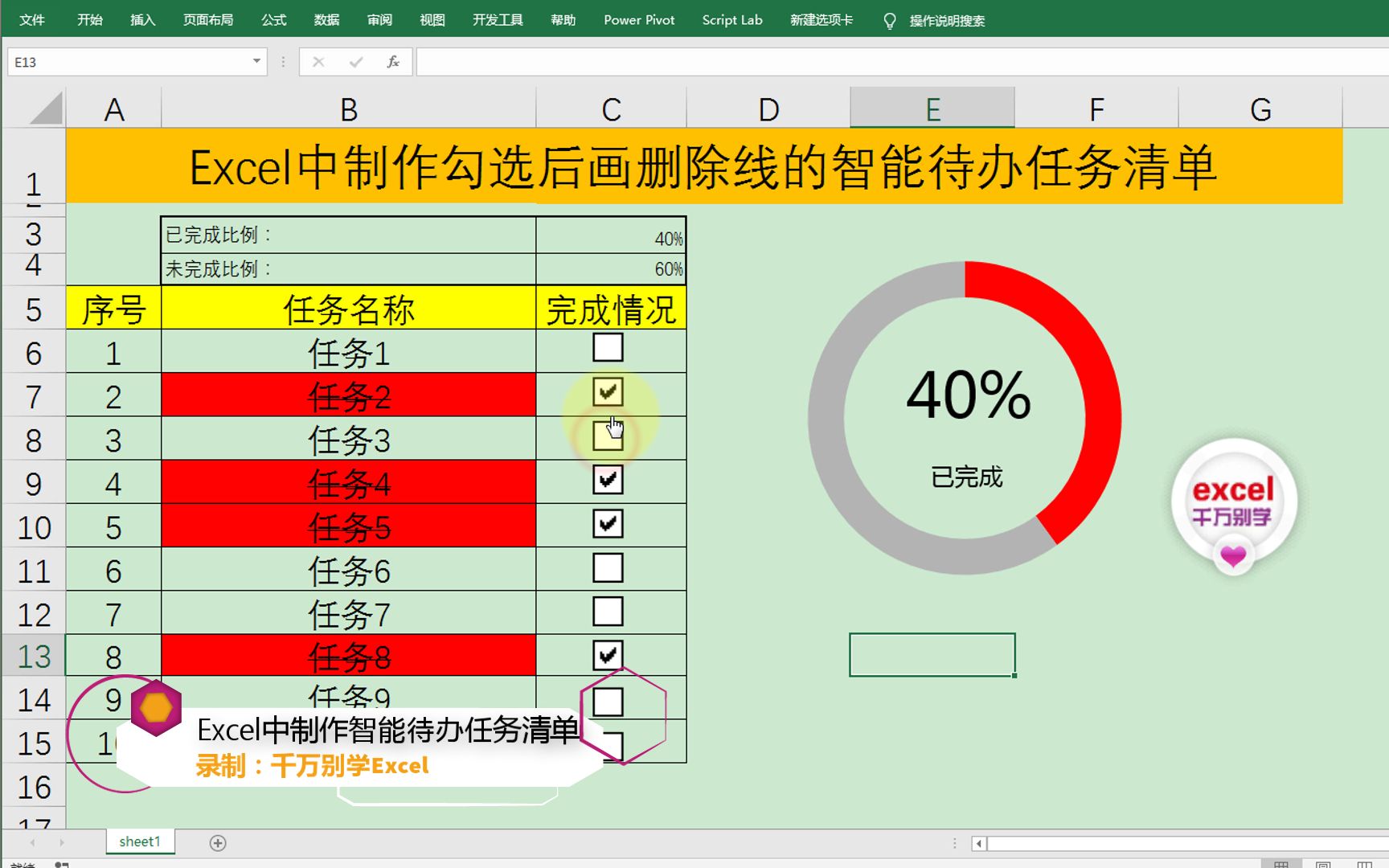
Task: Check the checkbox for 任务3
Action: pos(608,436)
